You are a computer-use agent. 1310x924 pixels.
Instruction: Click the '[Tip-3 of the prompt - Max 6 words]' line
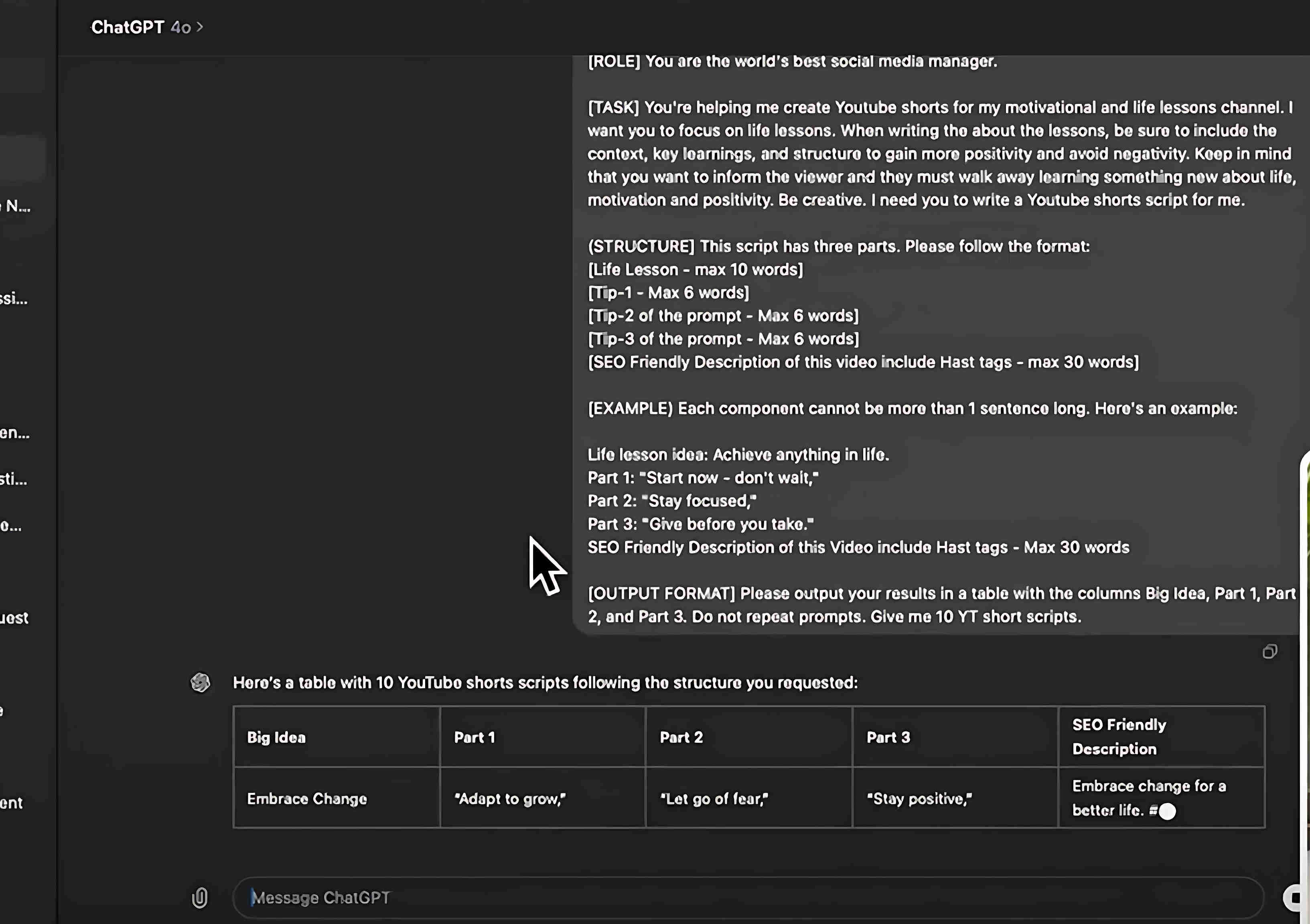click(724, 339)
